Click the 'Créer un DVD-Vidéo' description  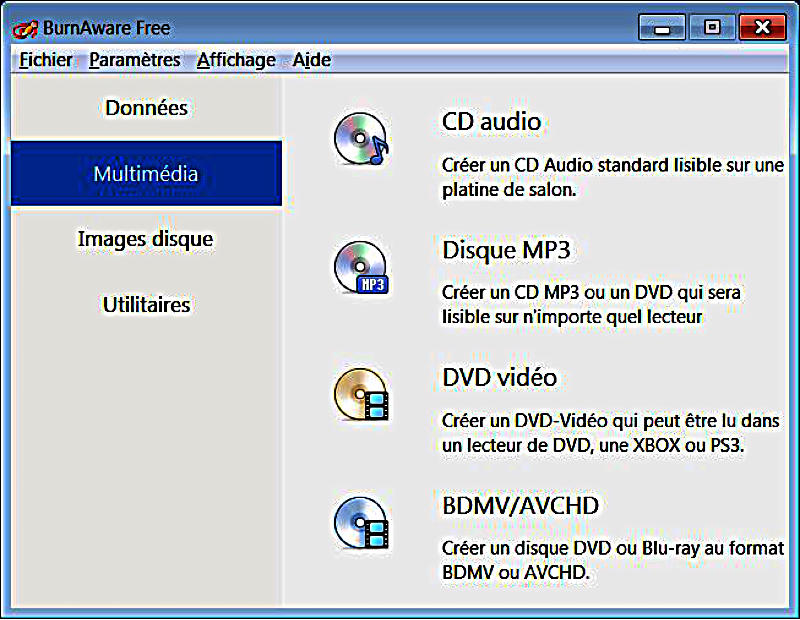611,433
